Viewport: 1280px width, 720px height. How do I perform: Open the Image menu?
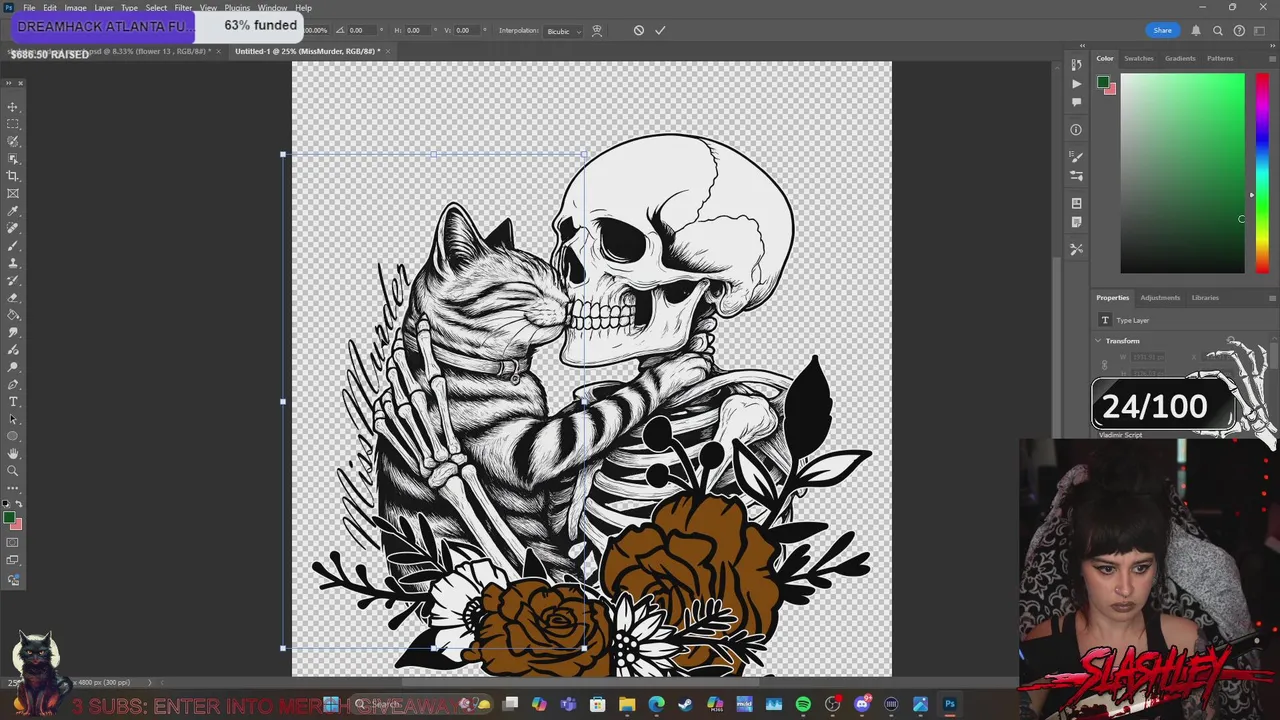pos(75,8)
